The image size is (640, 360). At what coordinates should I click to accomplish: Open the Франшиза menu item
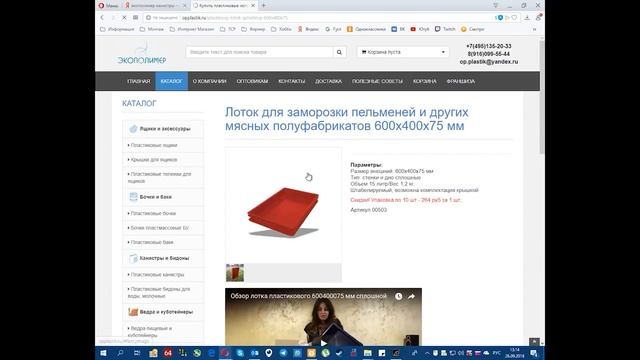460,81
